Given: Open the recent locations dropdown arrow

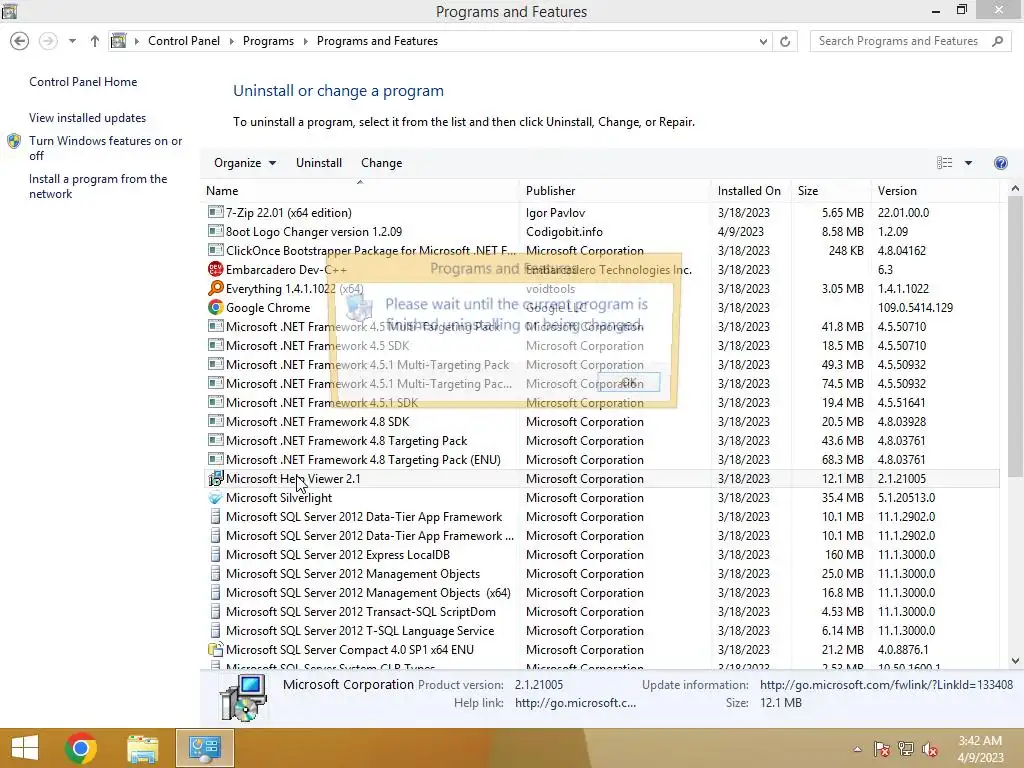Looking at the screenshot, I should click(72, 41).
